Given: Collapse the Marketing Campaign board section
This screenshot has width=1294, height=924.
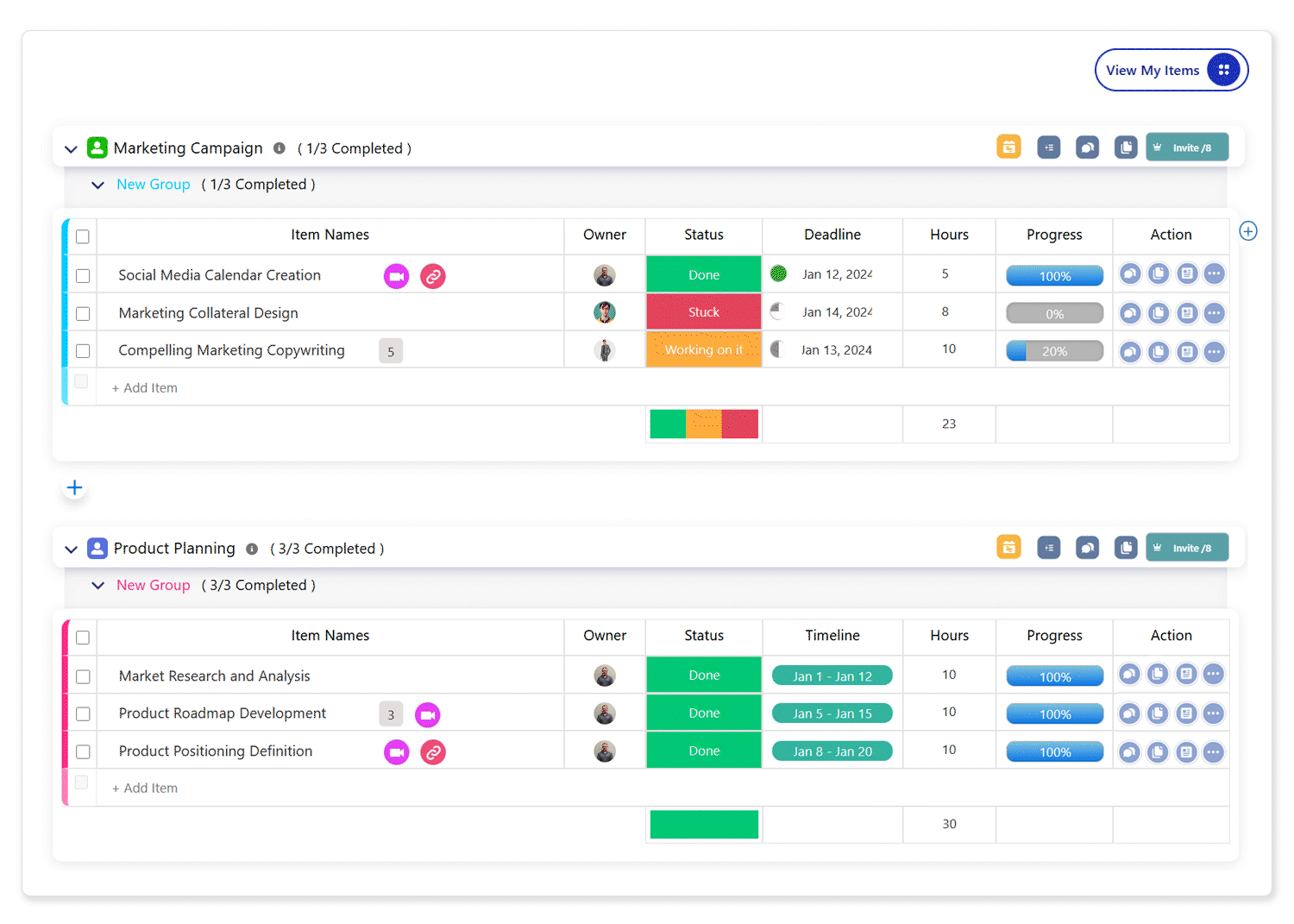Looking at the screenshot, I should [71, 149].
